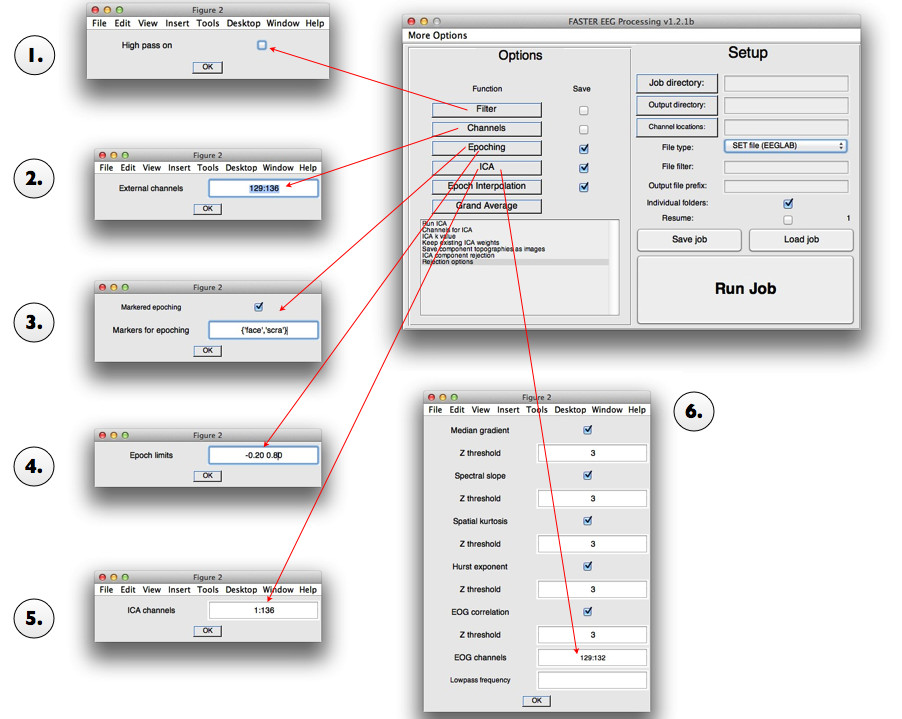
Task: Click OK in ICA channels dialog
Action: (208, 631)
